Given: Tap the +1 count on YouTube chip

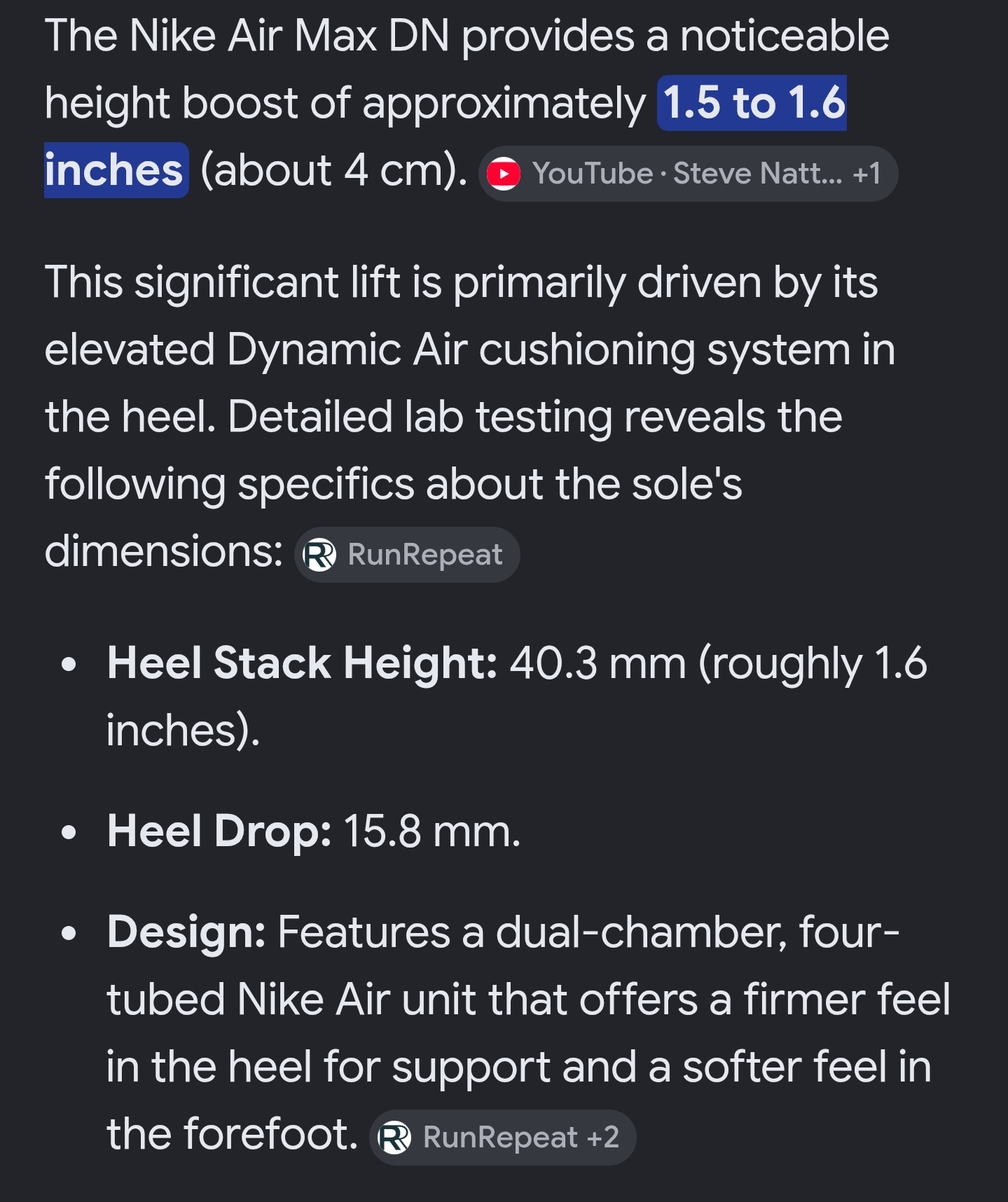Looking at the screenshot, I should point(867,174).
